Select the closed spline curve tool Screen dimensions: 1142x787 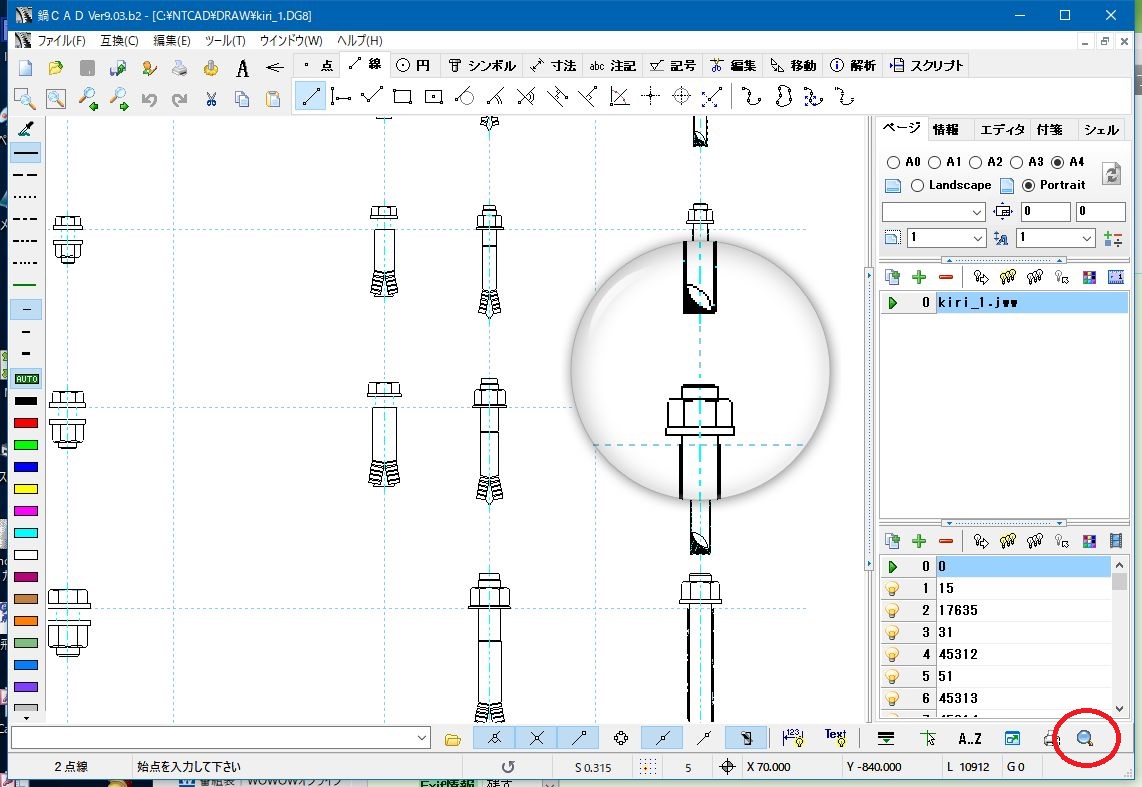coord(783,96)
